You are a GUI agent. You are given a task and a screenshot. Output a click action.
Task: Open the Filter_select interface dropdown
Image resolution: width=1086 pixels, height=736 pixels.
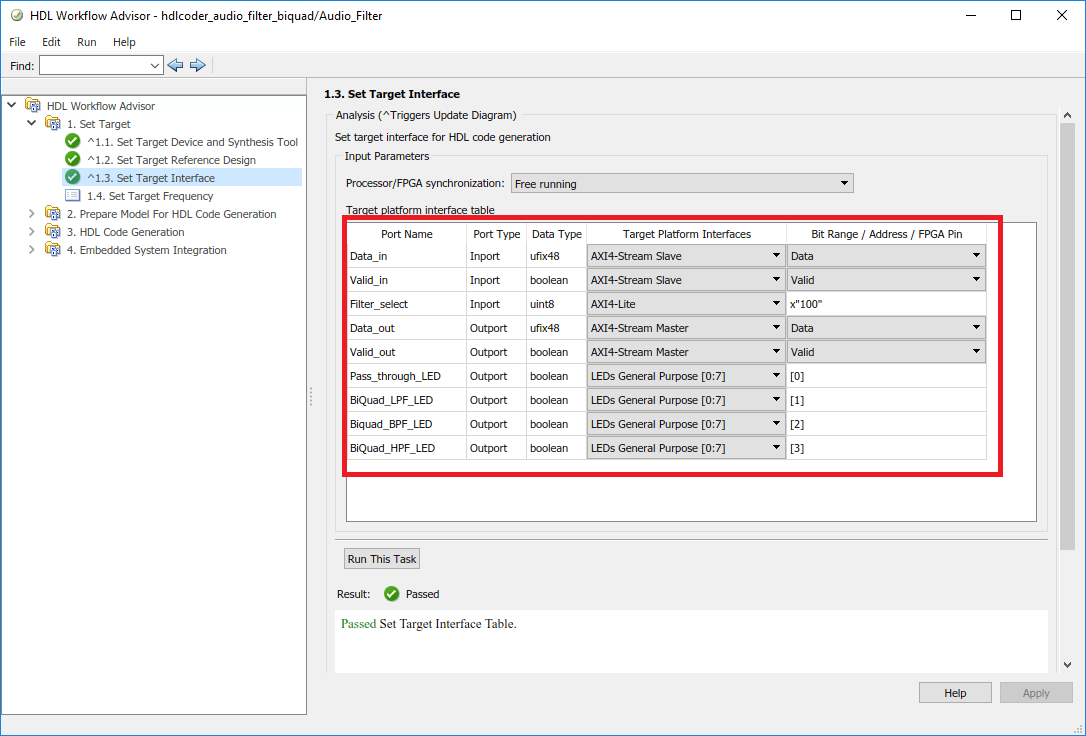pos(685,304)
